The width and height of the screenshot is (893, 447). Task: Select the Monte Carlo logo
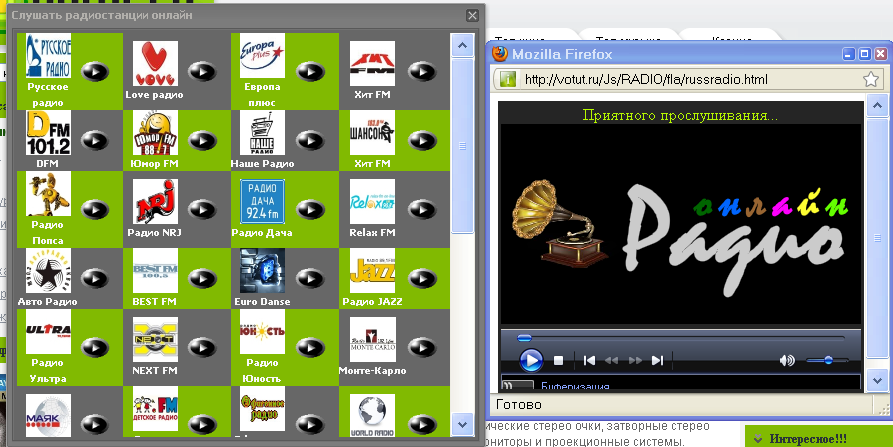[x=372, y=339]
